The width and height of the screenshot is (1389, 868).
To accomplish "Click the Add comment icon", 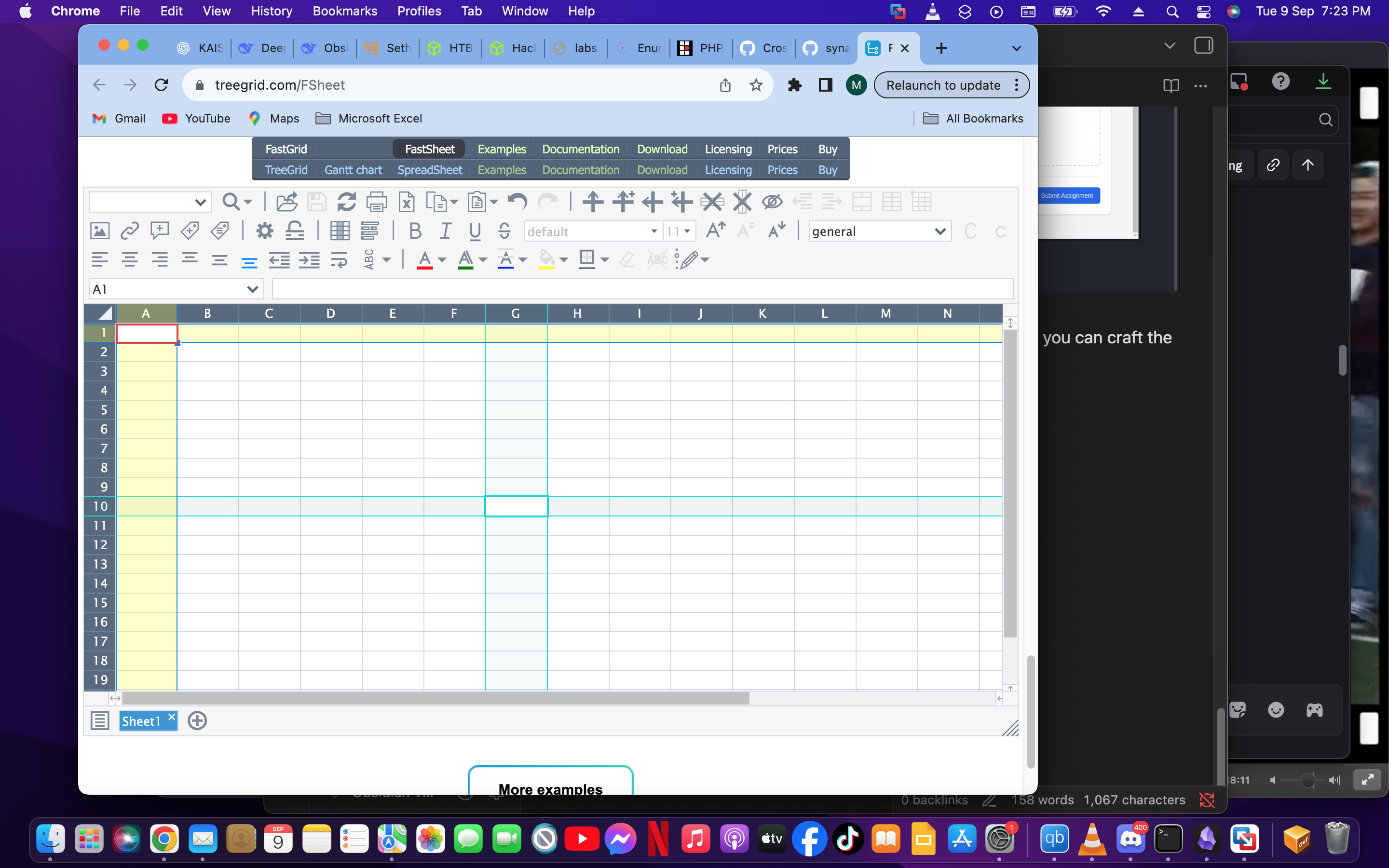I will coord(160,231).
